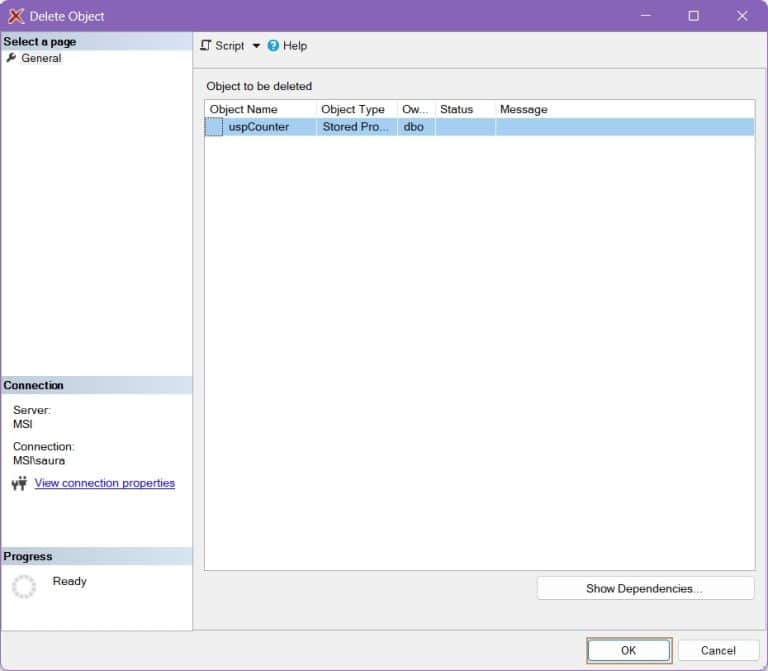Click the Delete Object red X title icon
The width and height of the screenshot is (768, 671).
[16, 16]
